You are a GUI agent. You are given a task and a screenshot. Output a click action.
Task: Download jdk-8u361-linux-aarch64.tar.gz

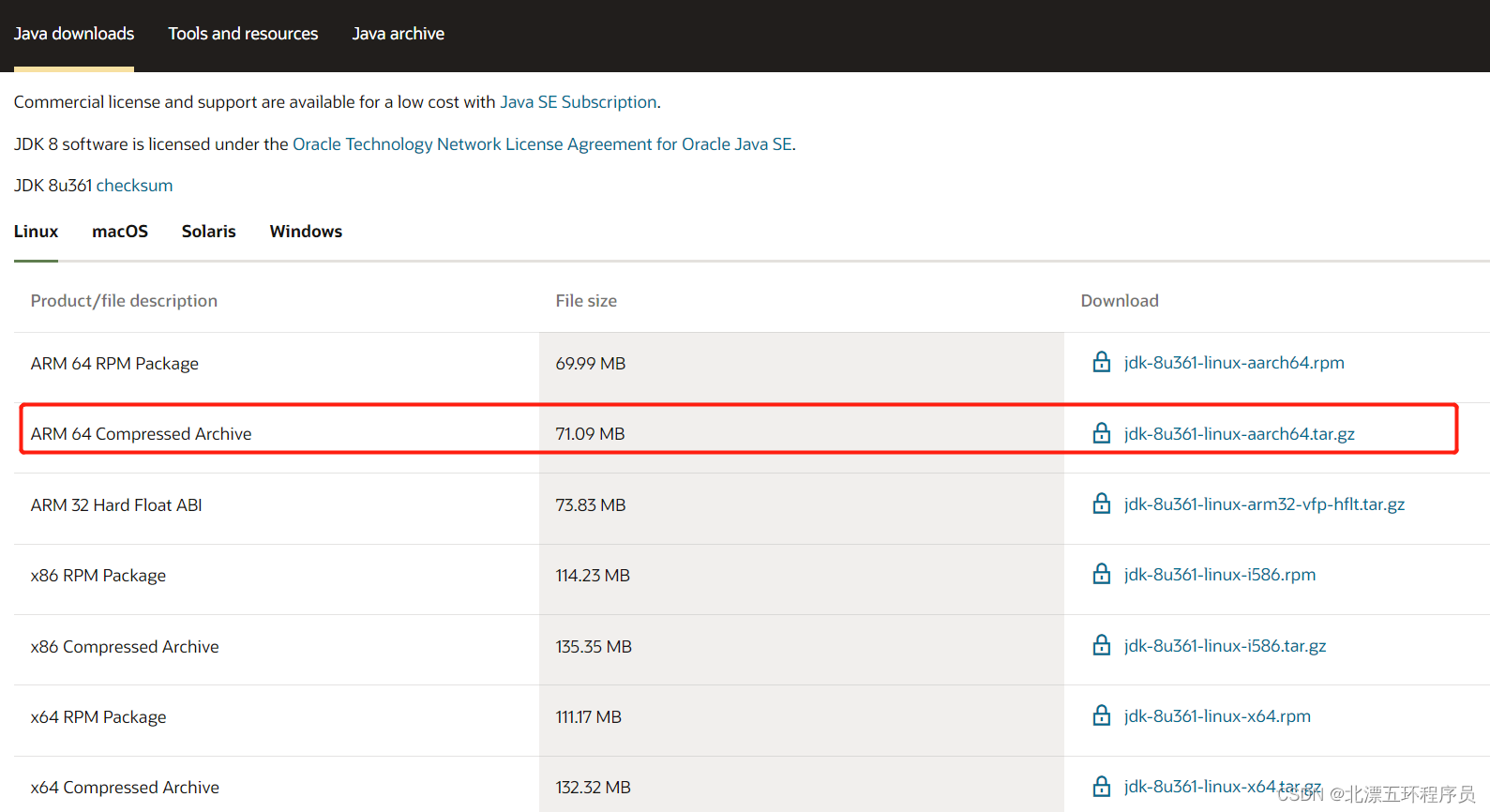click(1240, 434)
